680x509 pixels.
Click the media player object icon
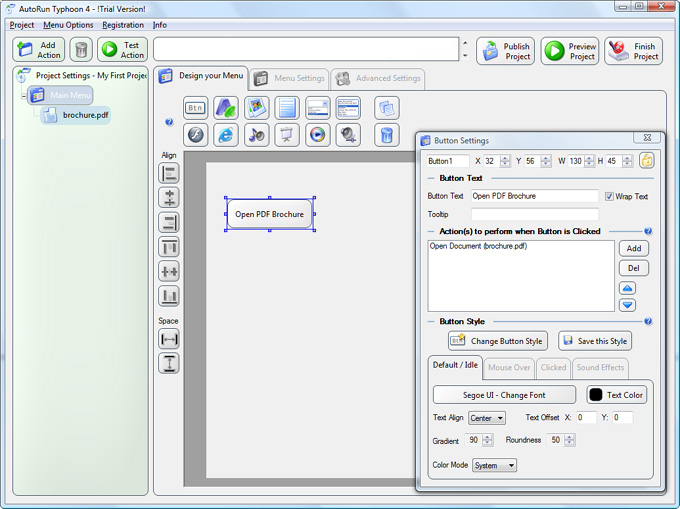[x=318, y=135]
